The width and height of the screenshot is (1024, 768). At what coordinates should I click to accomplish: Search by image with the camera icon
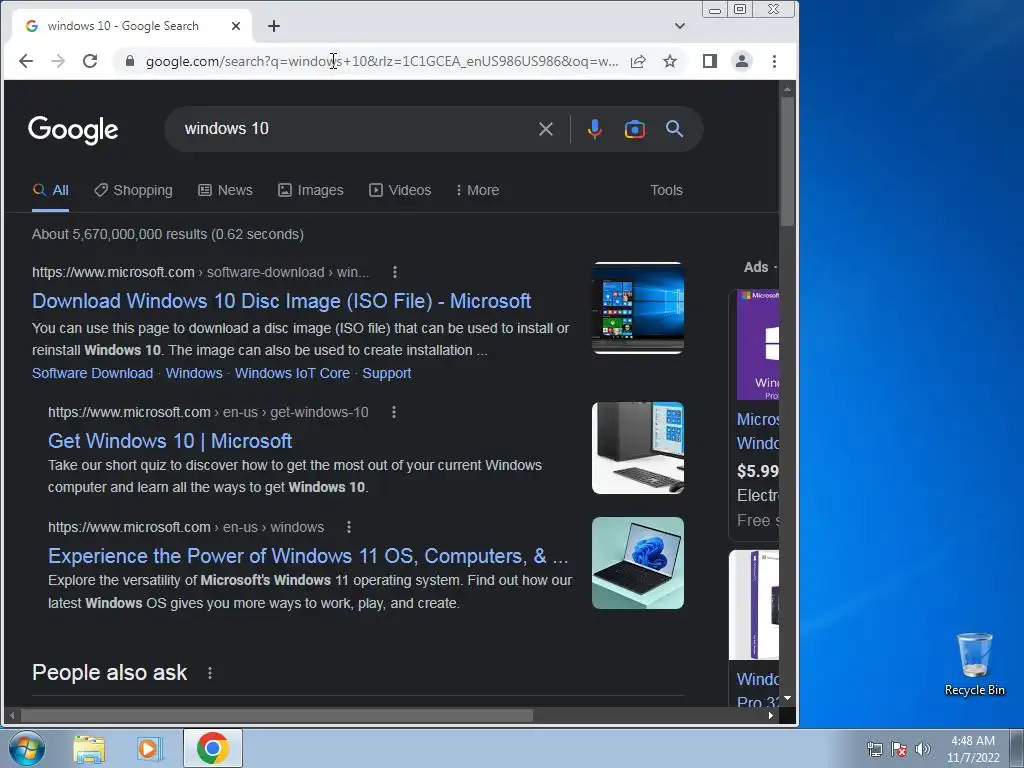click(x=635, y=129)
